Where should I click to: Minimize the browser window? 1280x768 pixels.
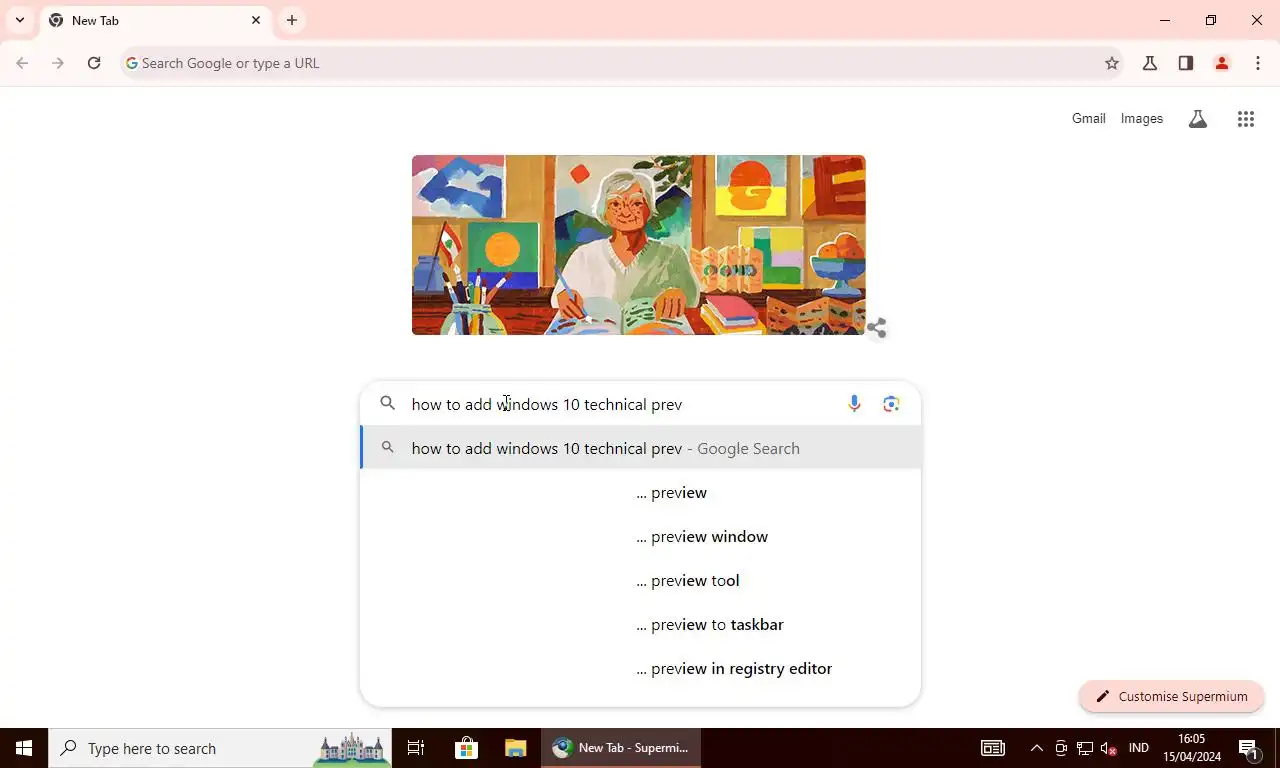[x=1165, y=20]
